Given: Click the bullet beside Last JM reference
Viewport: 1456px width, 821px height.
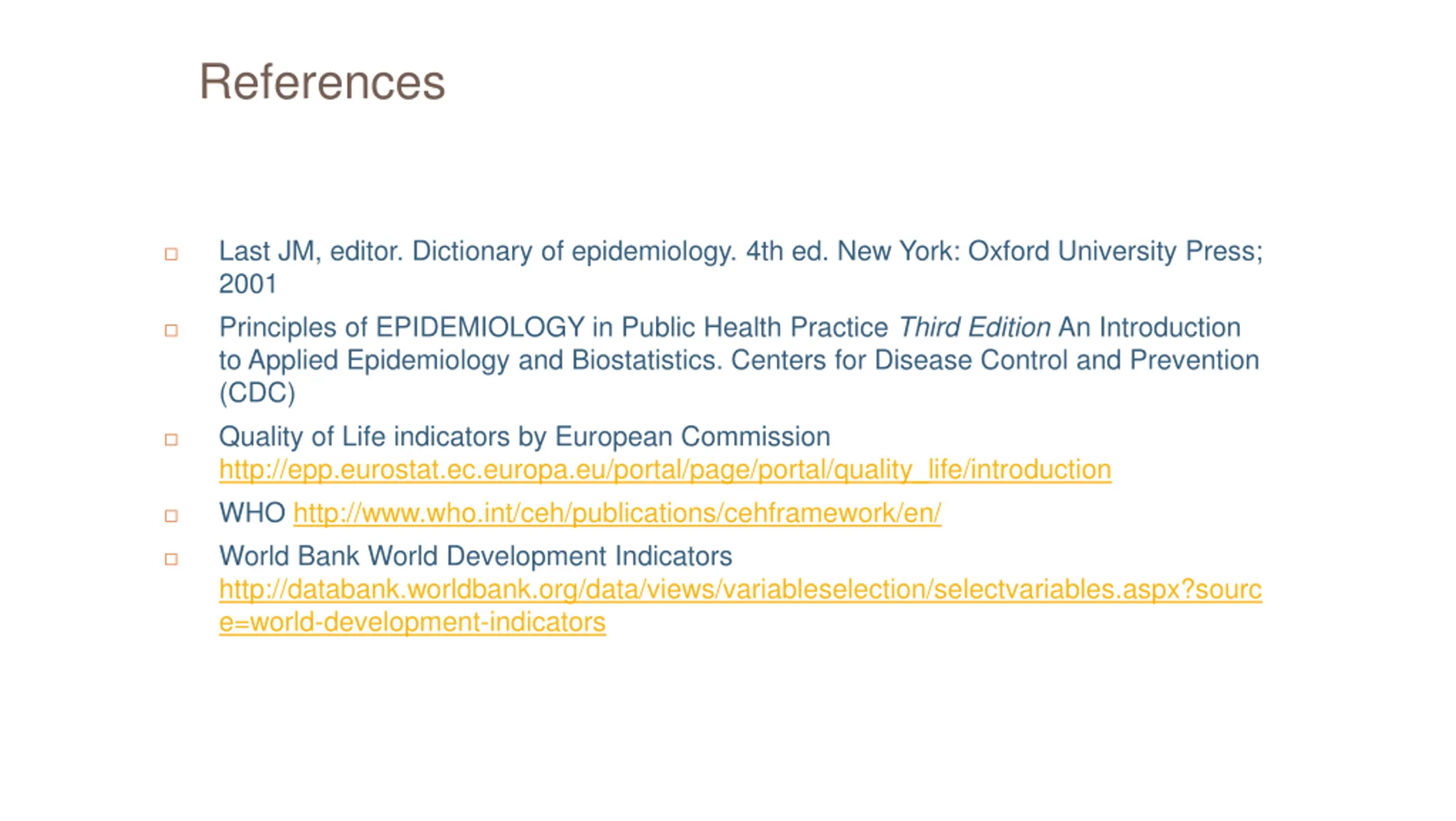Looking at the screenshot, I should pos(171,254).
